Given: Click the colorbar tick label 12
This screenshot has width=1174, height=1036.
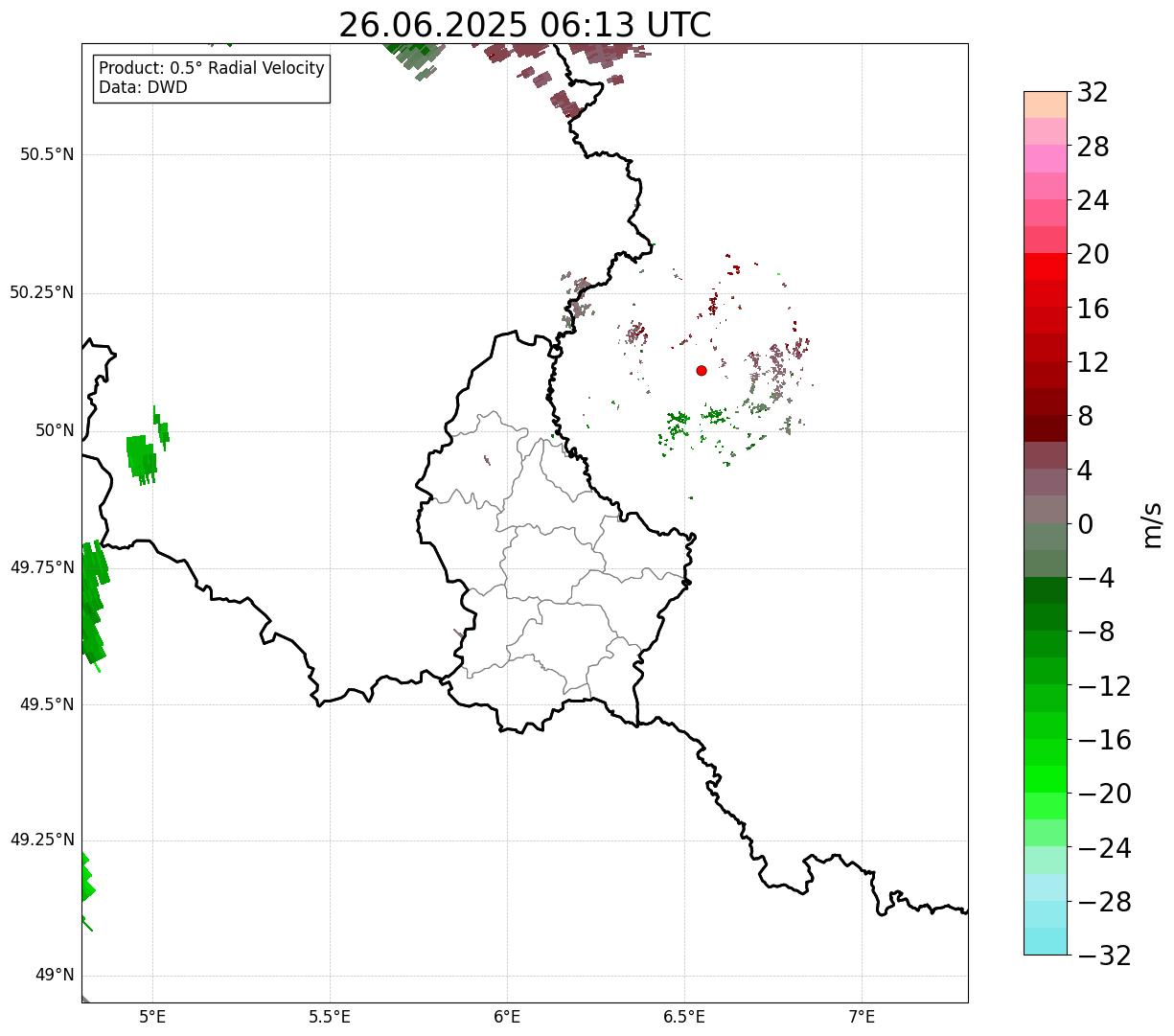Looking at the screenshot, I should pos(1093,362).
